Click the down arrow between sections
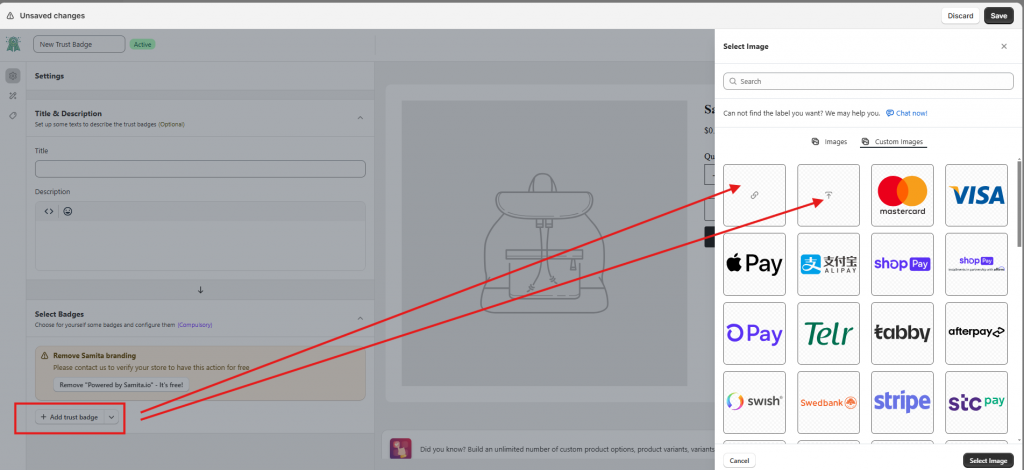Image resolution: width=1024 pixels, height=470 pixels. [x=200, y=289]
